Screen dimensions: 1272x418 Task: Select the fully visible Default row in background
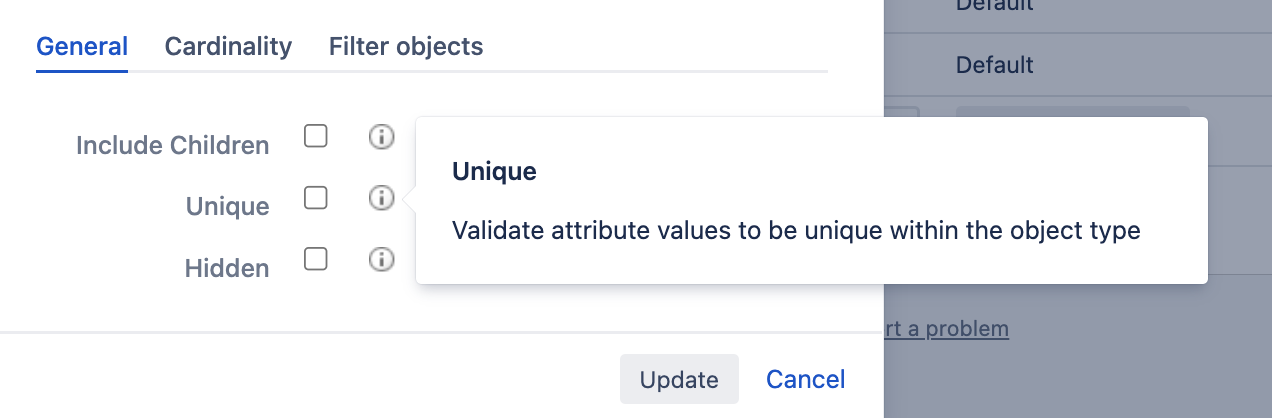995,66
